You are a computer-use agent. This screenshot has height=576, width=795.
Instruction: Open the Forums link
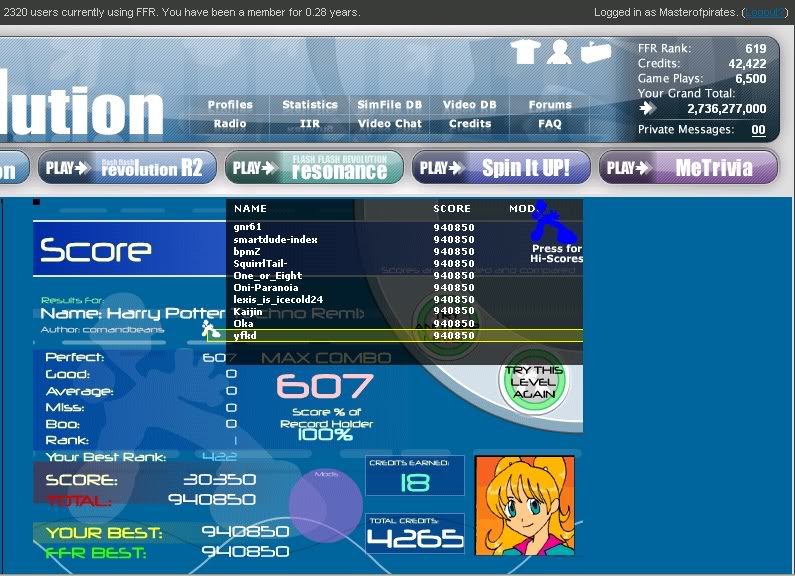click(550, 105)
